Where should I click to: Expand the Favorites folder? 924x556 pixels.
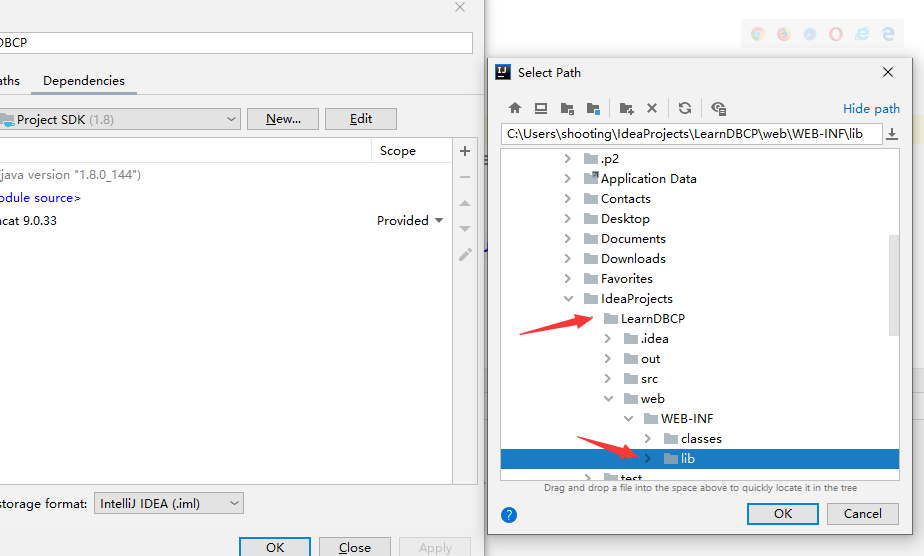click(x=567, y=279)
